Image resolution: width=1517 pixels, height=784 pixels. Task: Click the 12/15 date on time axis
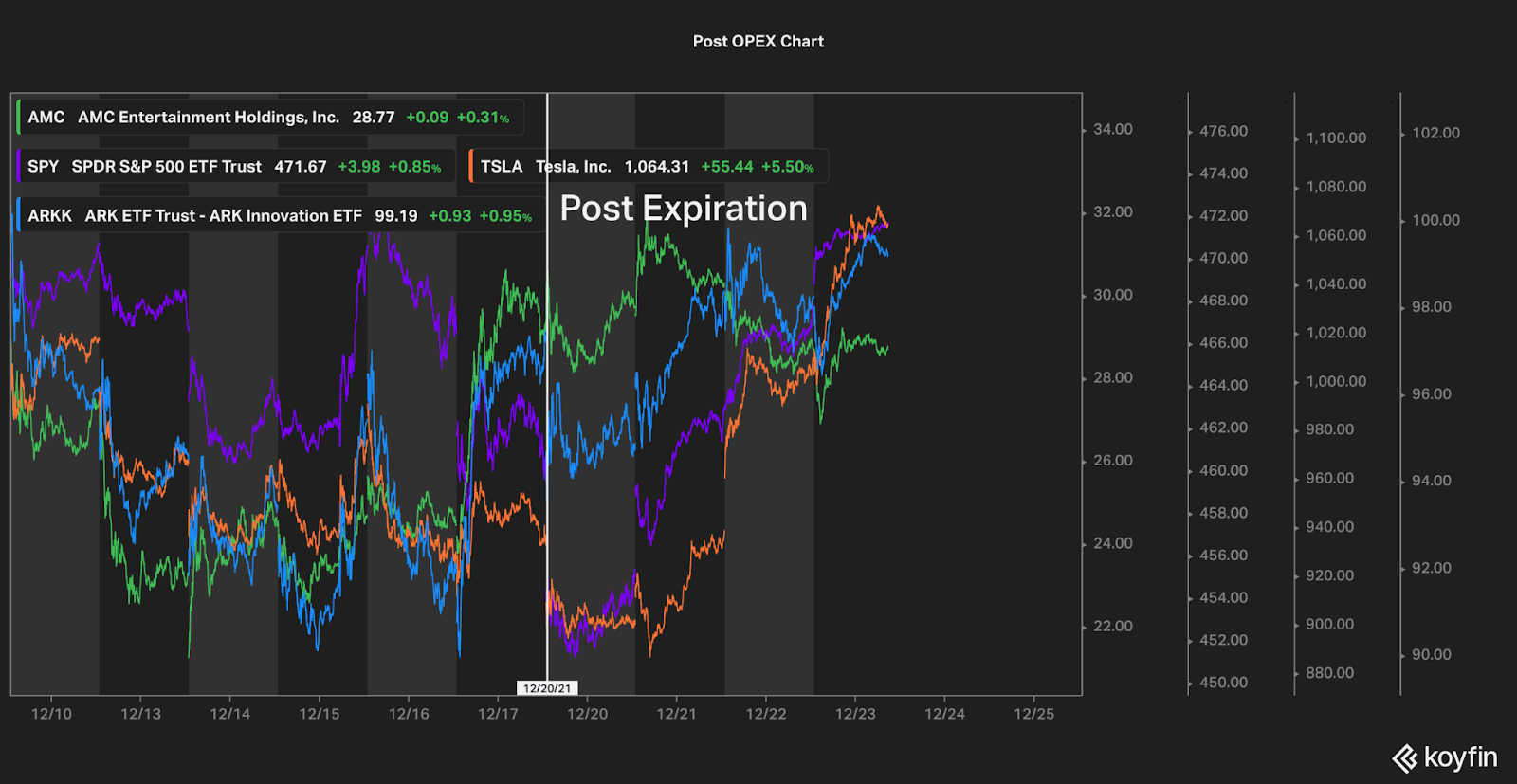pos(320,714)
